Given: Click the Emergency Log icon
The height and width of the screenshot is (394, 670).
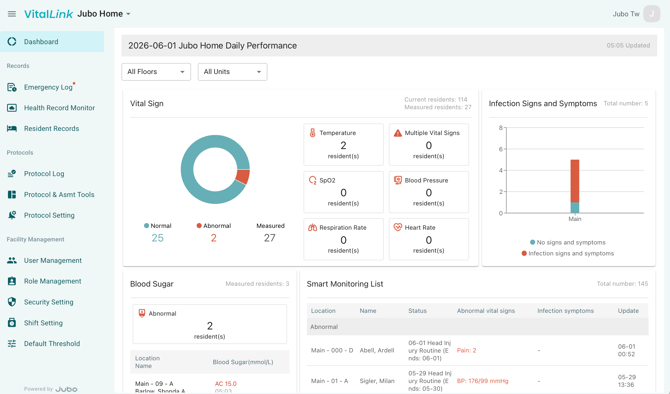Looking at the screenshot, I should tap(12, 87).
